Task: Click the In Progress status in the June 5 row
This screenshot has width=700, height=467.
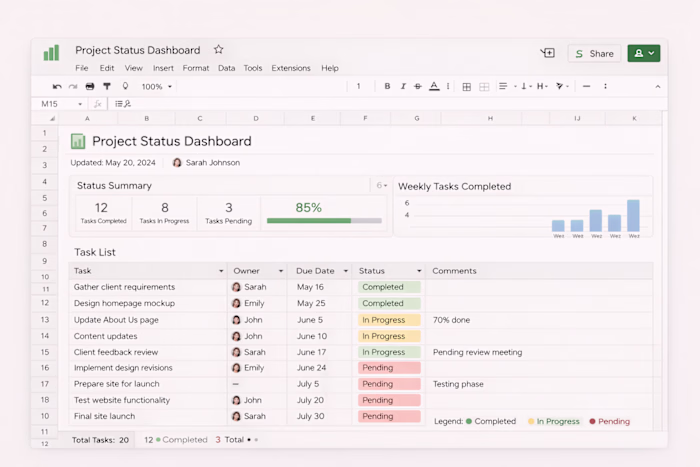Action: coord(389,320)
